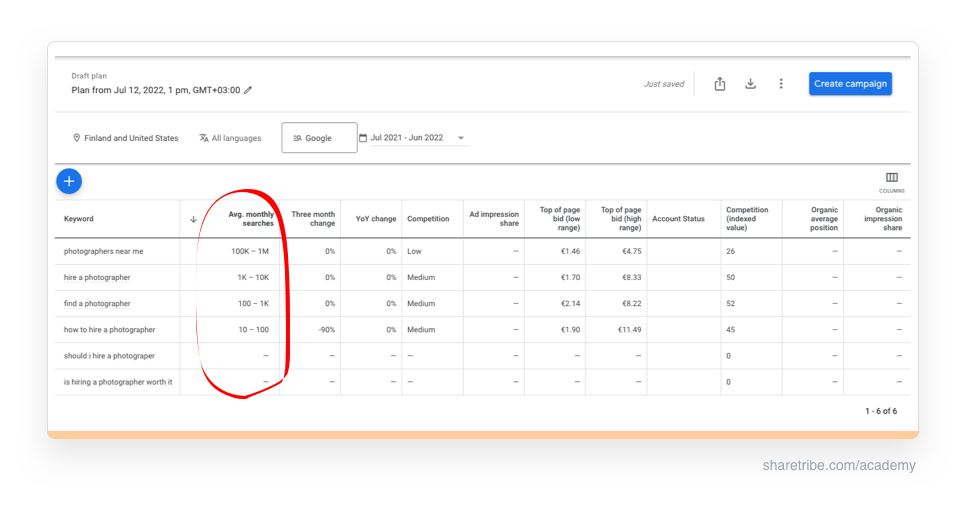
Task: Download keyword plan via download icon
Action: click(751, 84)
